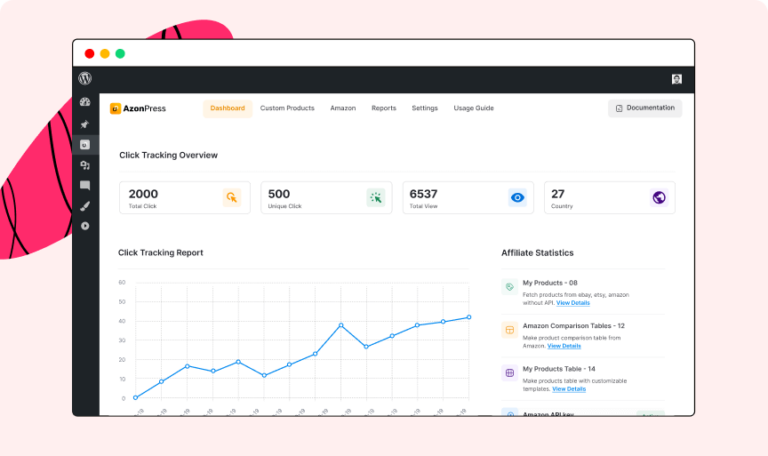768x456 pixels.
Task: Open the Settings tab
Action: click(425, 108)
